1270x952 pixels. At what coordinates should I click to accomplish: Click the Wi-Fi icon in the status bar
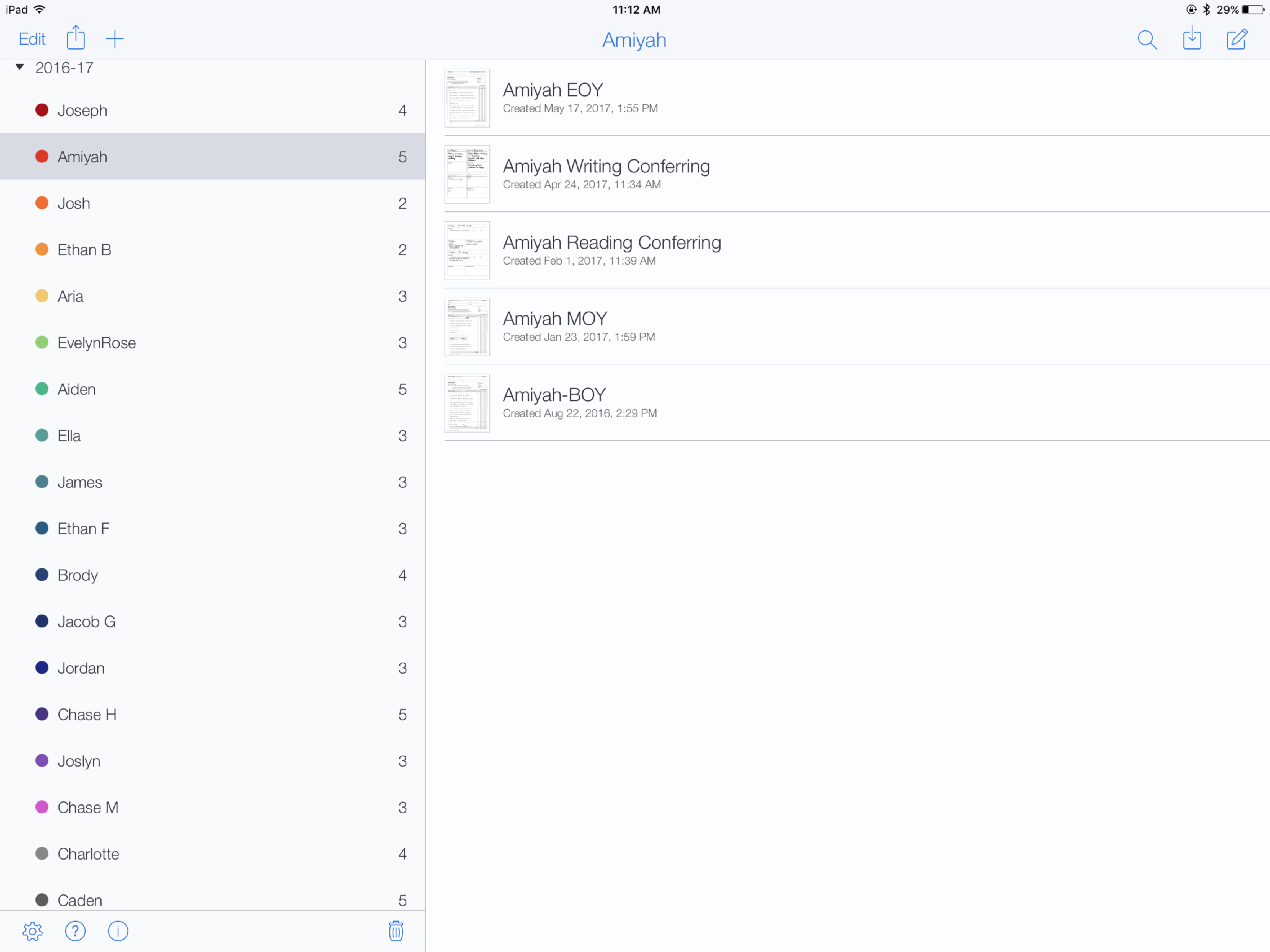click(x=40, y=9)
